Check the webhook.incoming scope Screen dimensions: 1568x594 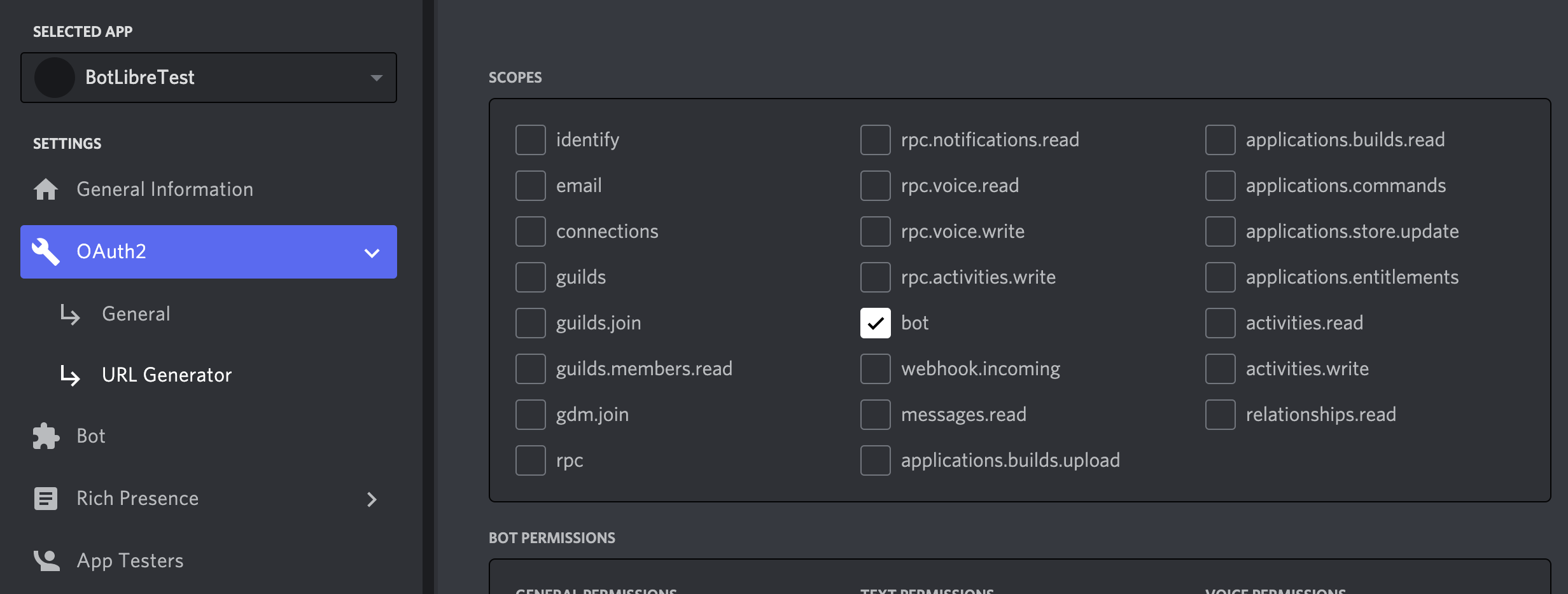tap(876, 368)
